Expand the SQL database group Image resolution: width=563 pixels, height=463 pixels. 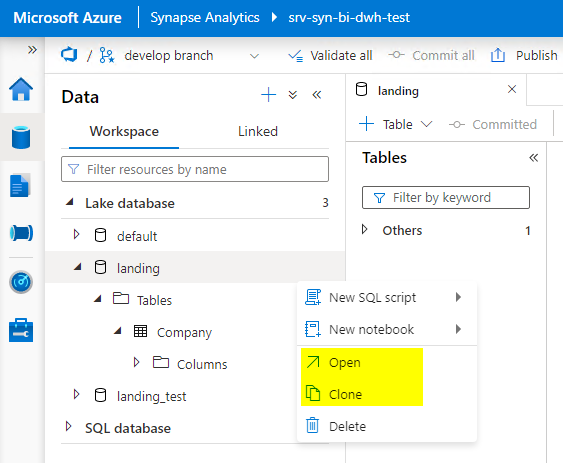pyautogui.click(x=68, y=427)
